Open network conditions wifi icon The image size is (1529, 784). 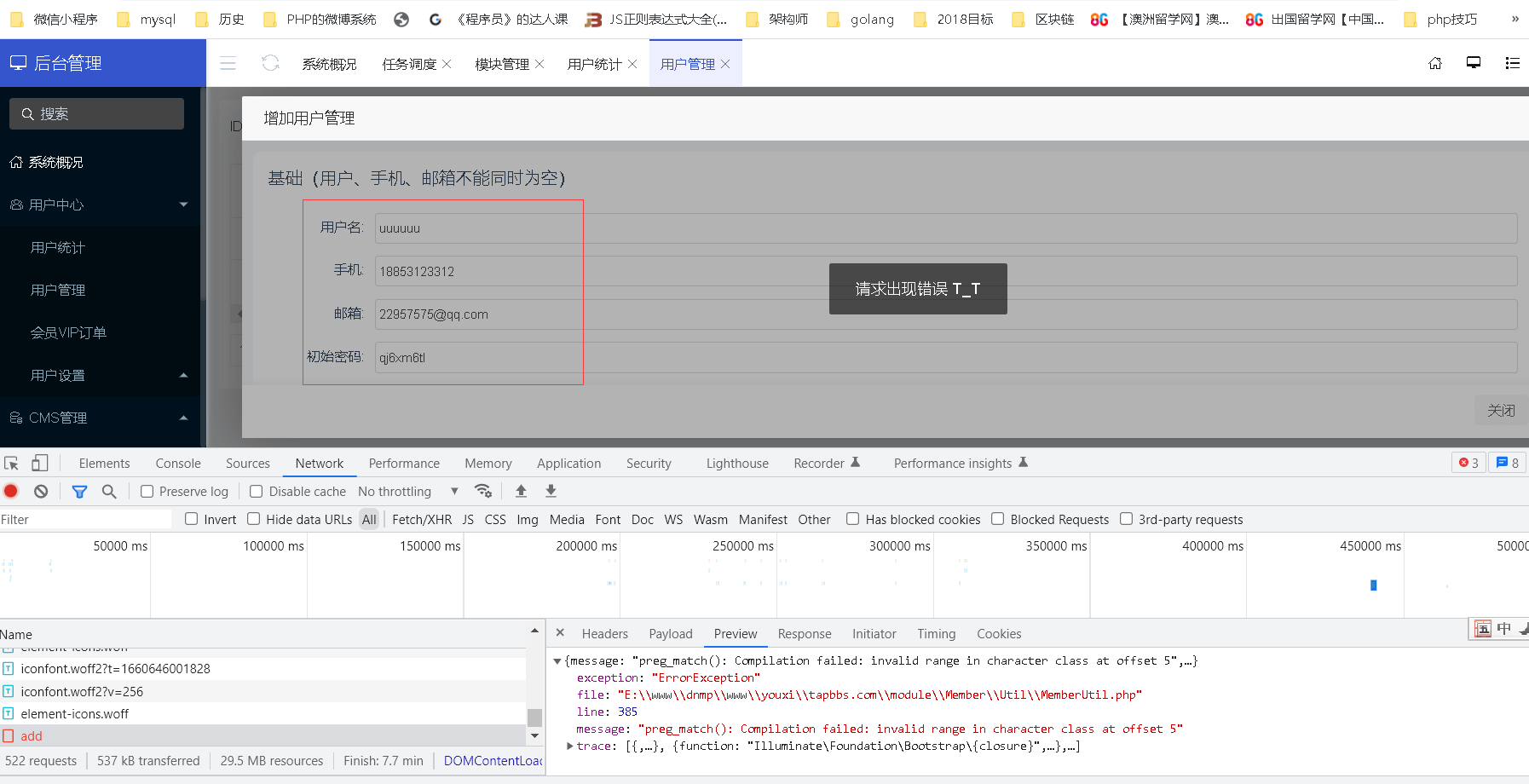(x=483, y=491)
